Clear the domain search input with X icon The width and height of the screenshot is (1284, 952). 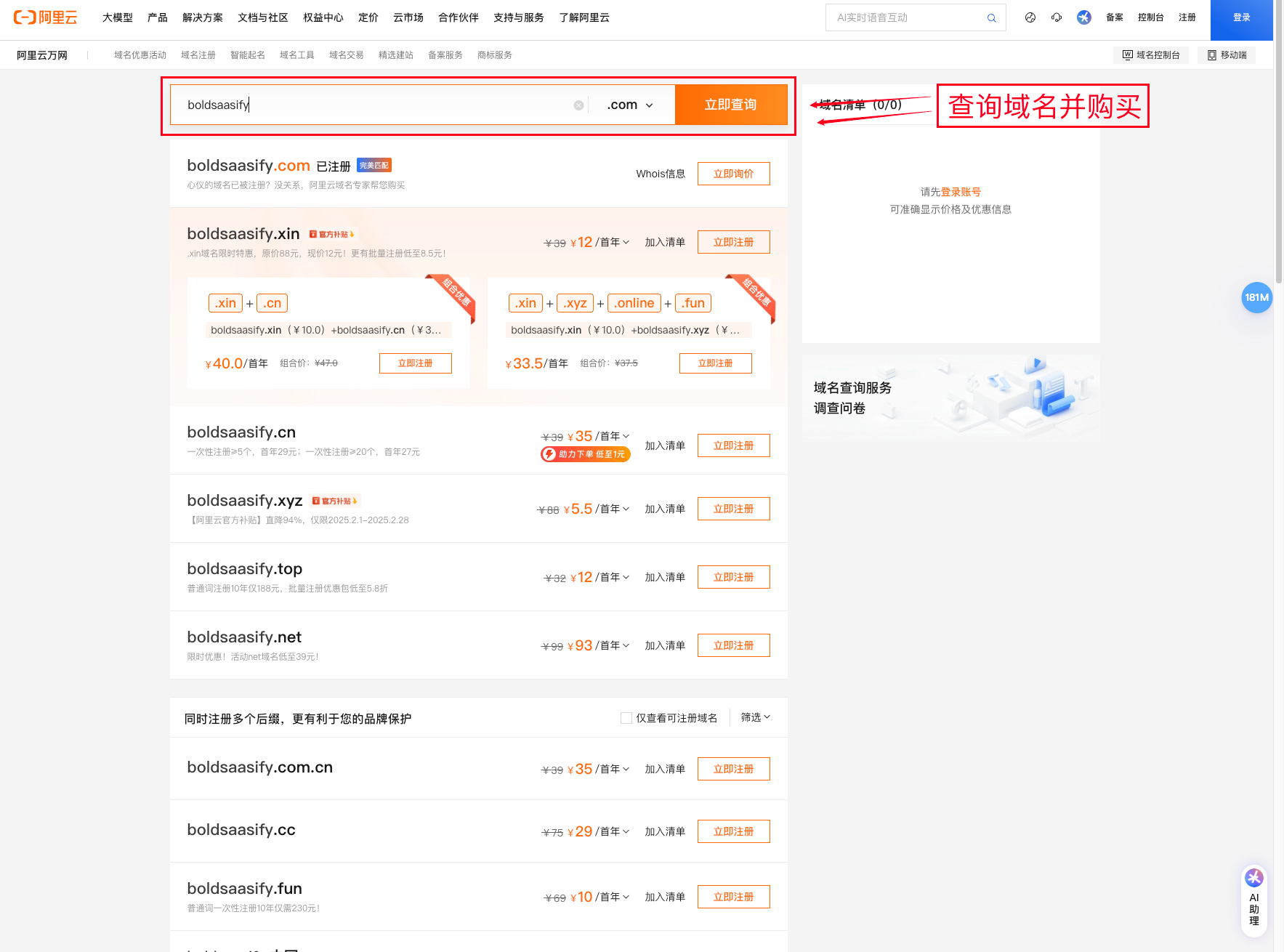coord(578,105)
